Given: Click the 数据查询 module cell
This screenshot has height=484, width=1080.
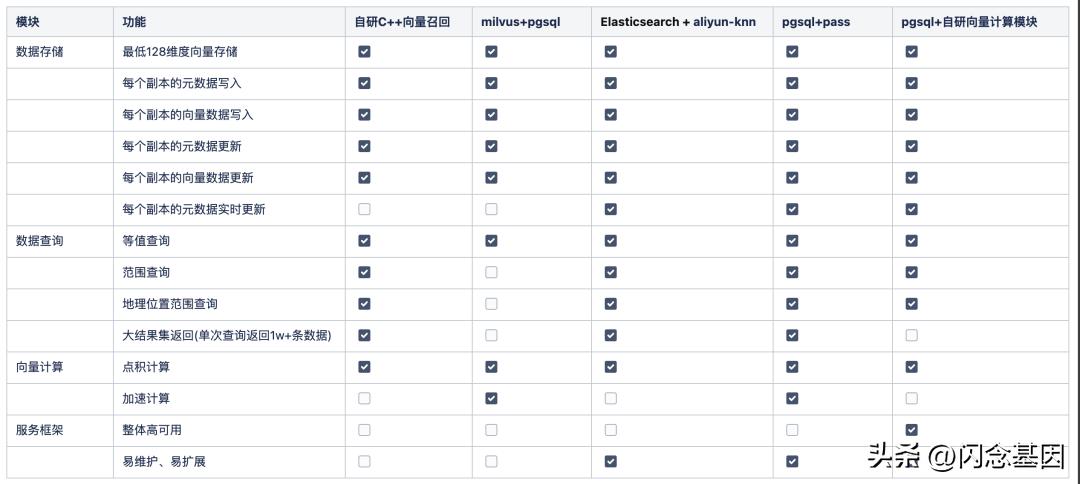Looking at the screenshot, I should pos(40,241).
